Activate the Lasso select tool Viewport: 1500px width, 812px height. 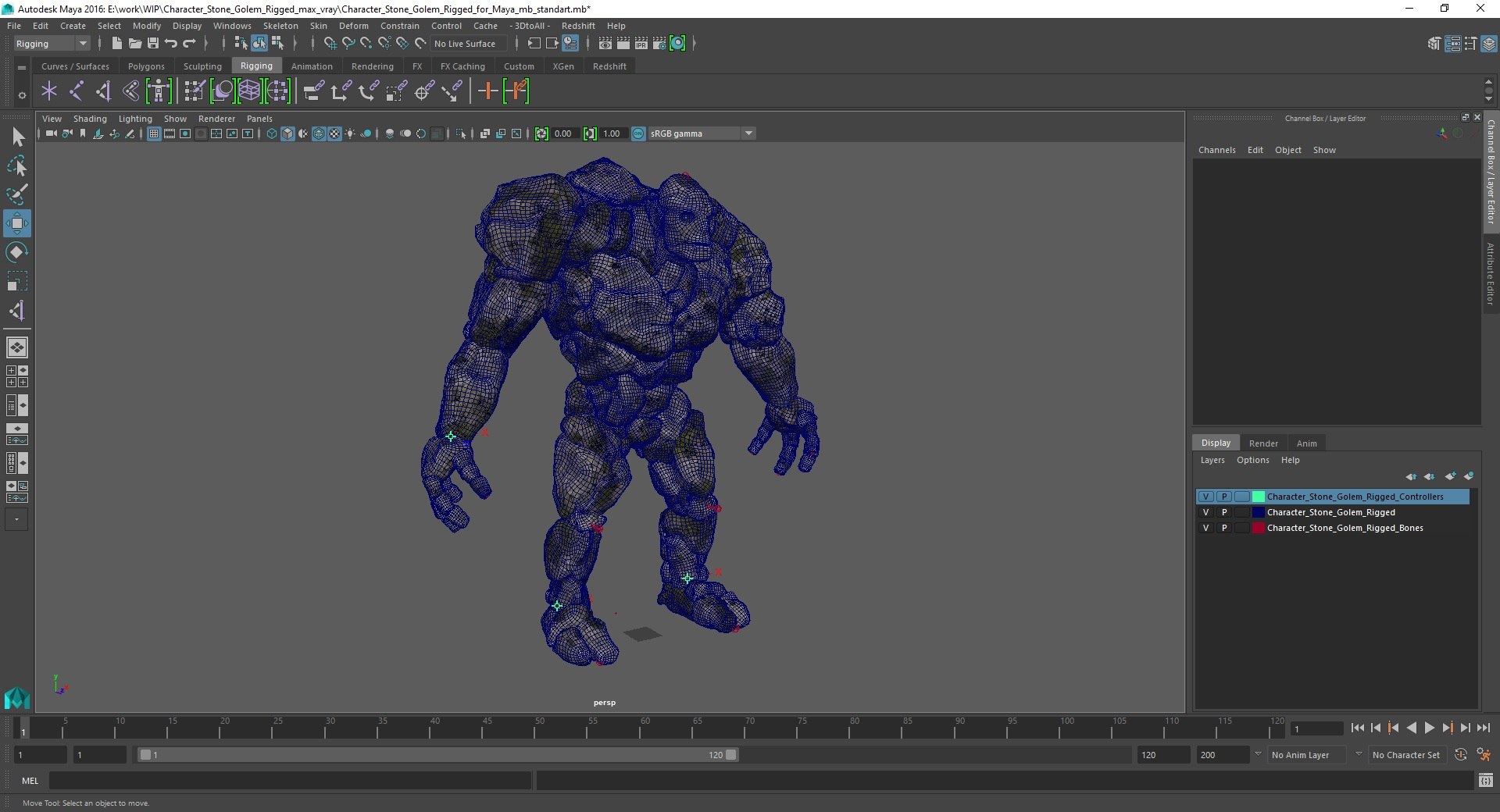point(16,166)
